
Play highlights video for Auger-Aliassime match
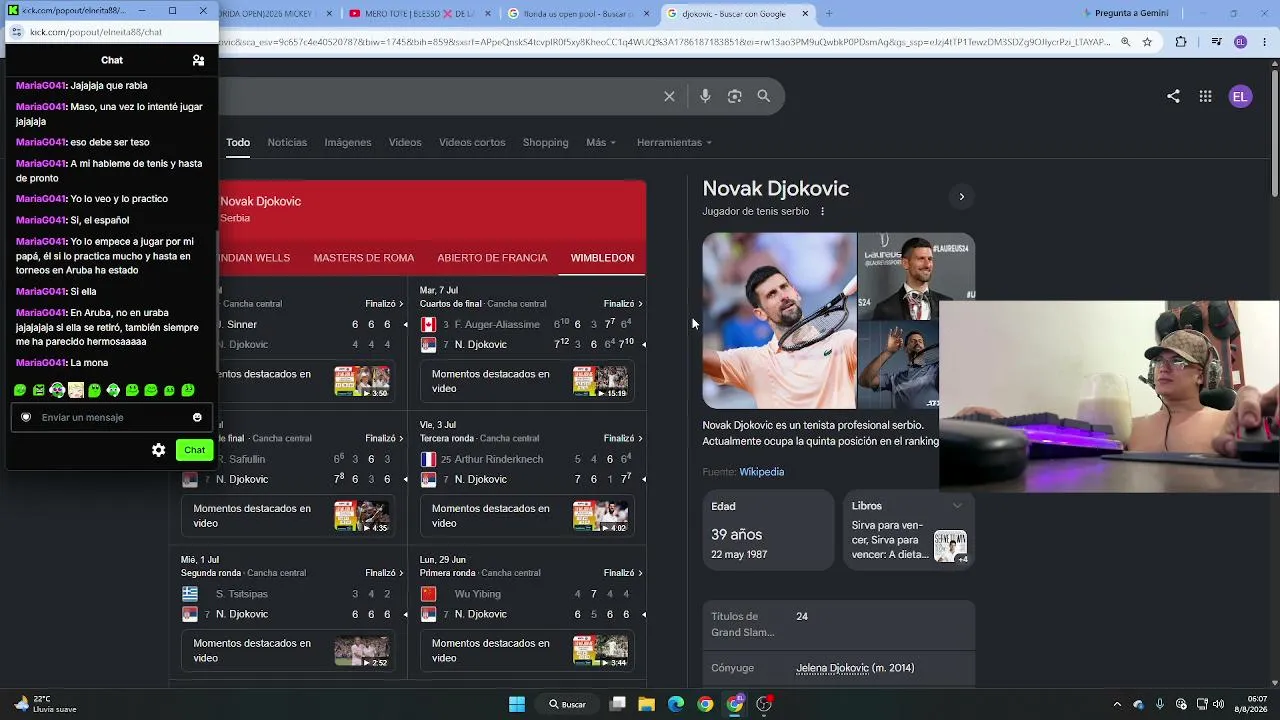pos(600,381)
